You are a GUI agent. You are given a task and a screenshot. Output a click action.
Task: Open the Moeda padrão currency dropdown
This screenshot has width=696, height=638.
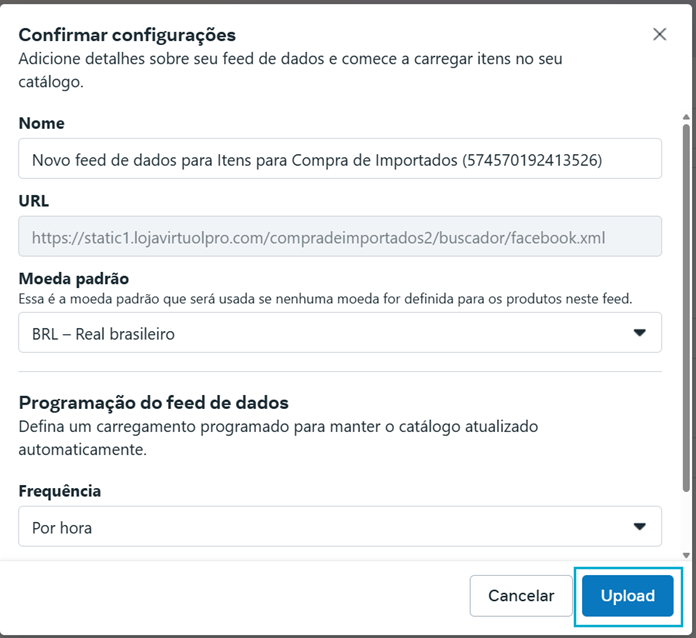pos(340,333)
